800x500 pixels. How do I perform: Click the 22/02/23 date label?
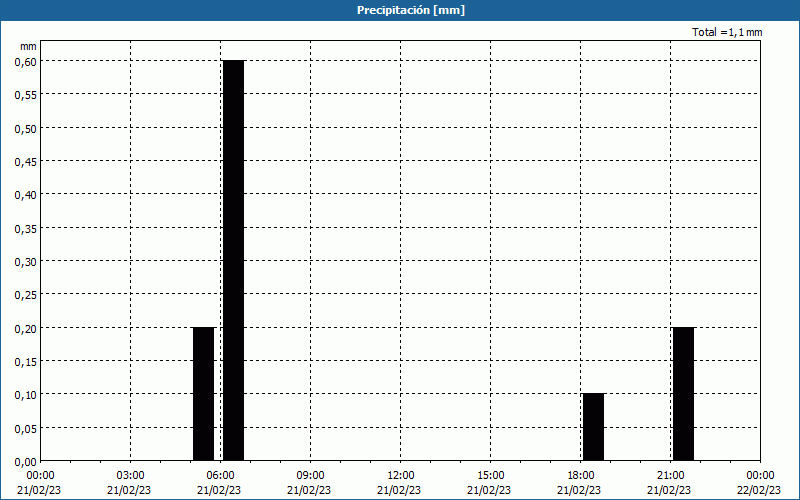coord(759,490)
